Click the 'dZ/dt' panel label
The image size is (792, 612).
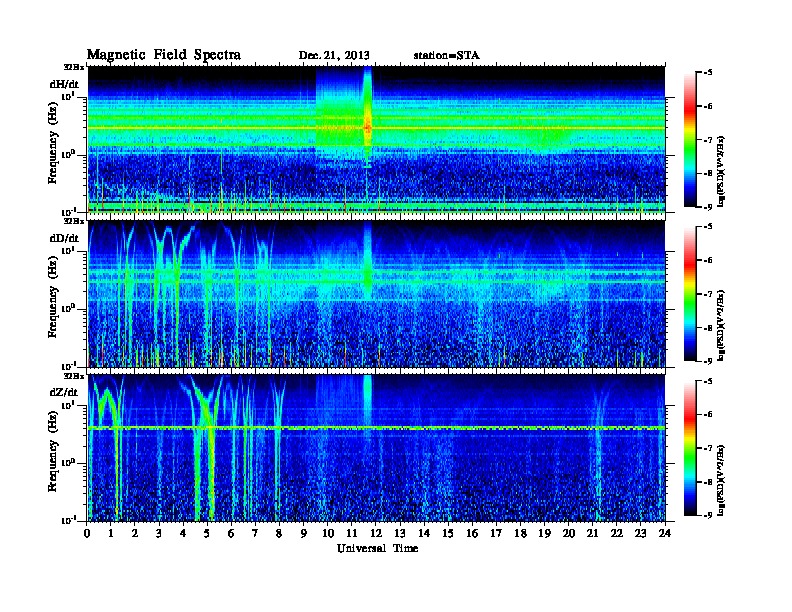point(64,392)
